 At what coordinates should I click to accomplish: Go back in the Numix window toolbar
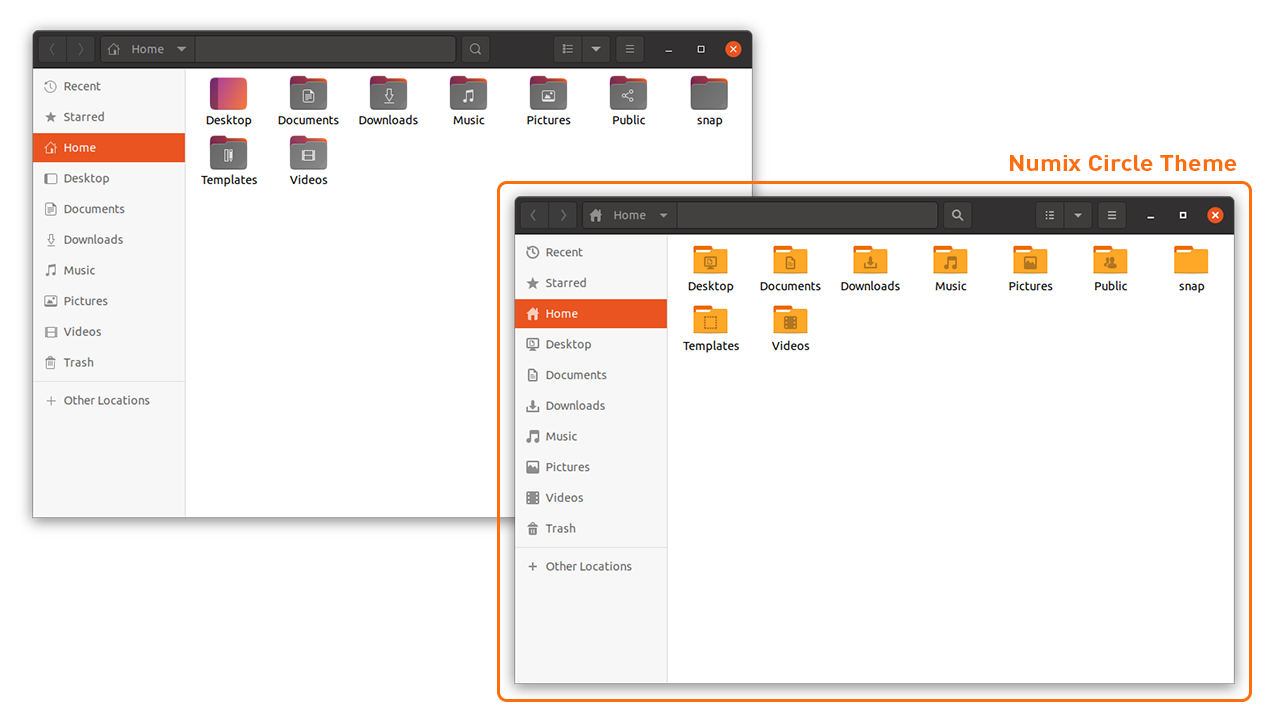click(534, 215)
